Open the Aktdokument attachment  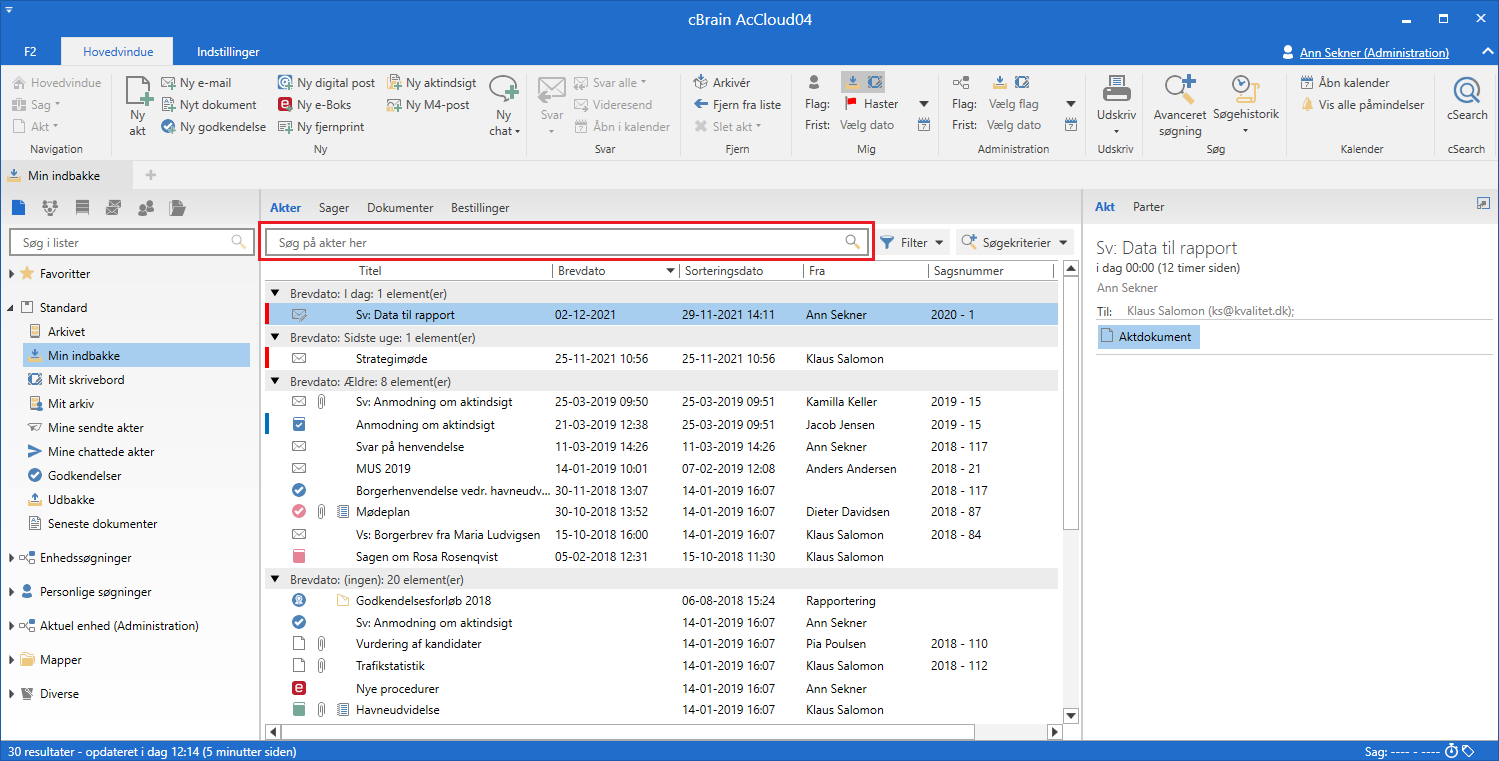point(1147,337)
